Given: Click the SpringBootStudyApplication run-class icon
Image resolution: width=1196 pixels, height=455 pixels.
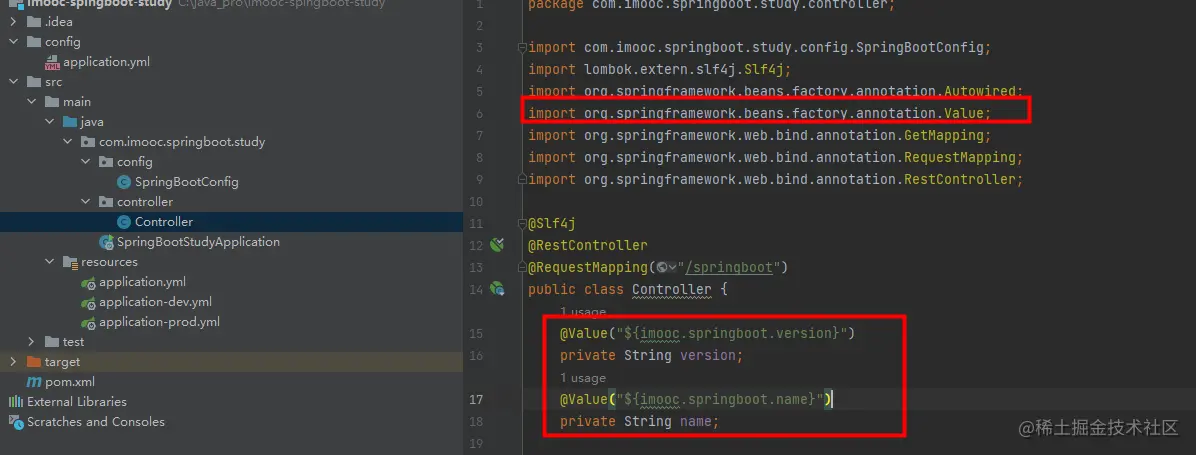Looking at the screenshot, I should click(106, 242).
